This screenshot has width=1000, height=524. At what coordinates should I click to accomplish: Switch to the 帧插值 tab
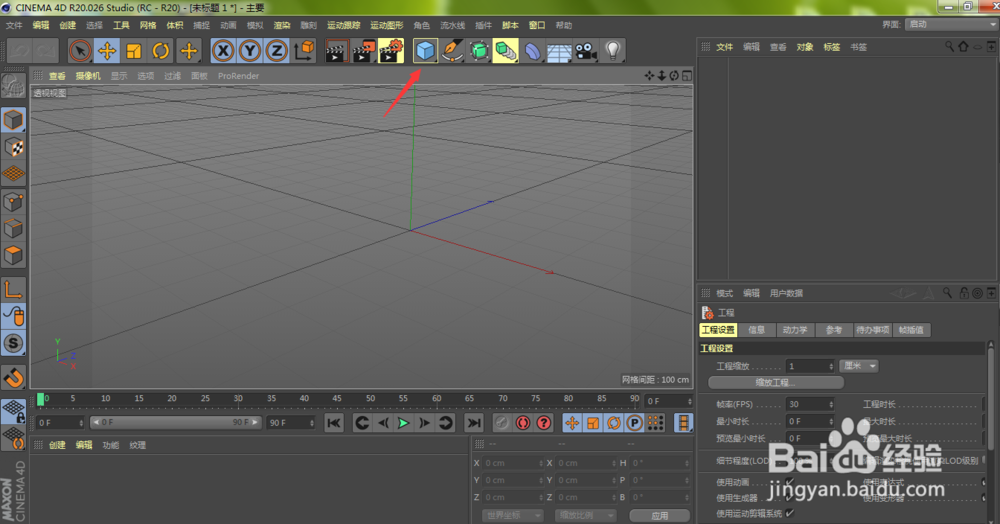911,330
